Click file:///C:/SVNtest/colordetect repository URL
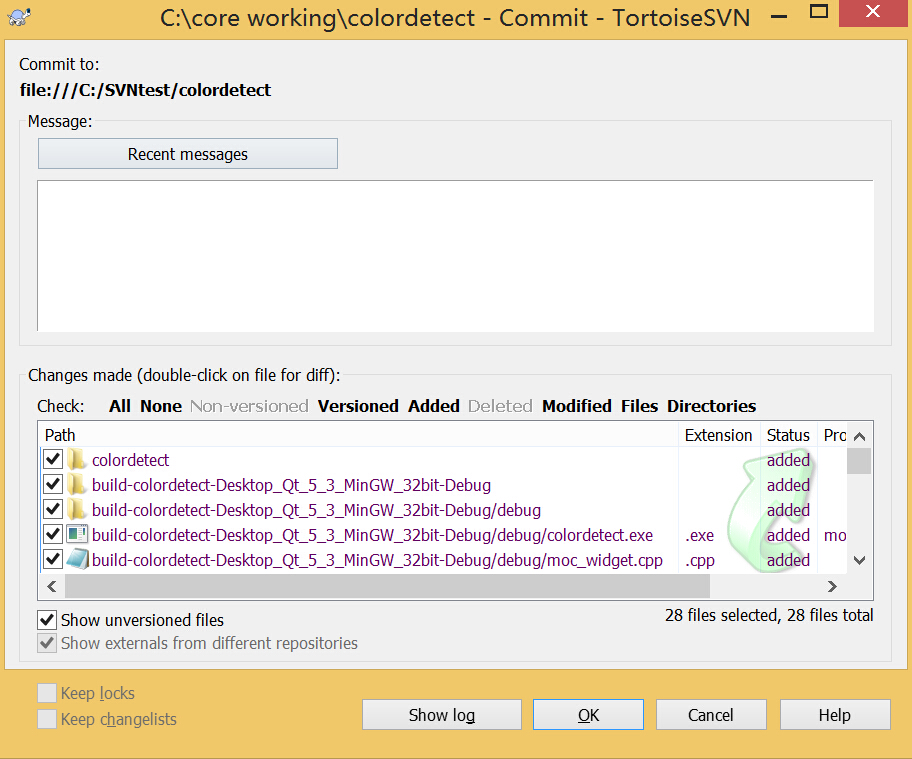 point(145,90)
